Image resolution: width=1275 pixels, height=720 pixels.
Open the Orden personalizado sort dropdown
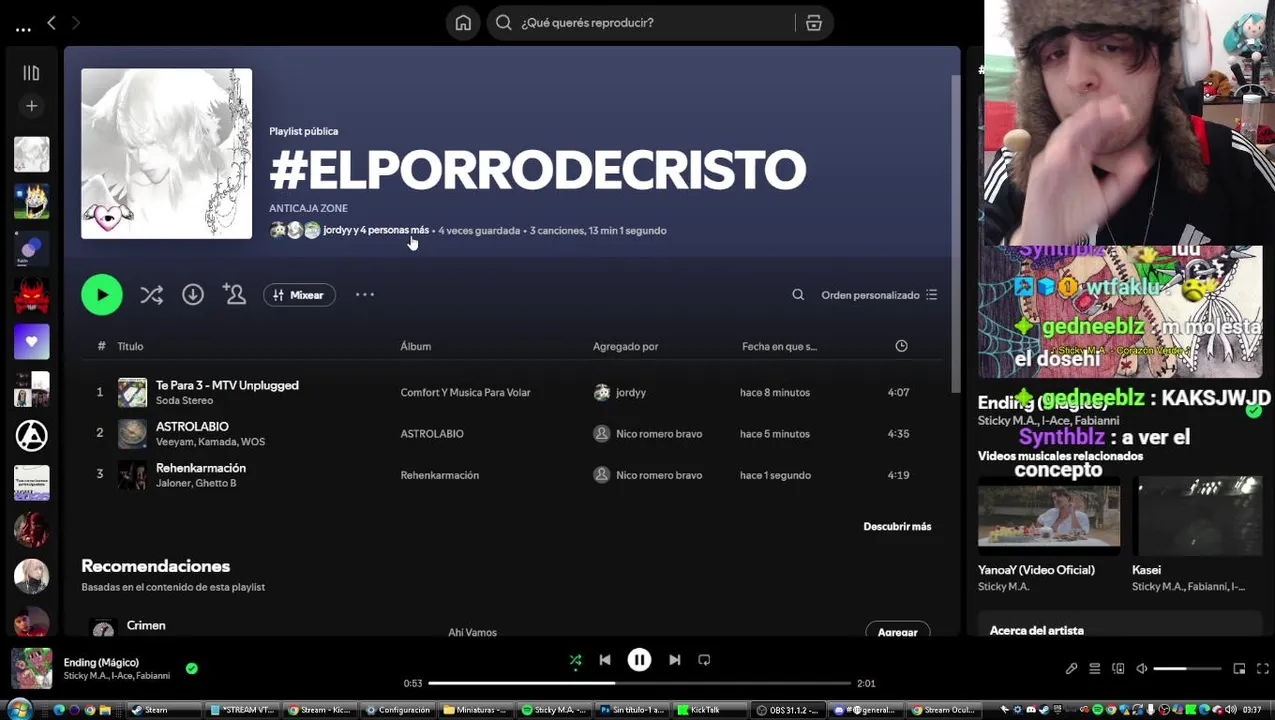(879, 295)
